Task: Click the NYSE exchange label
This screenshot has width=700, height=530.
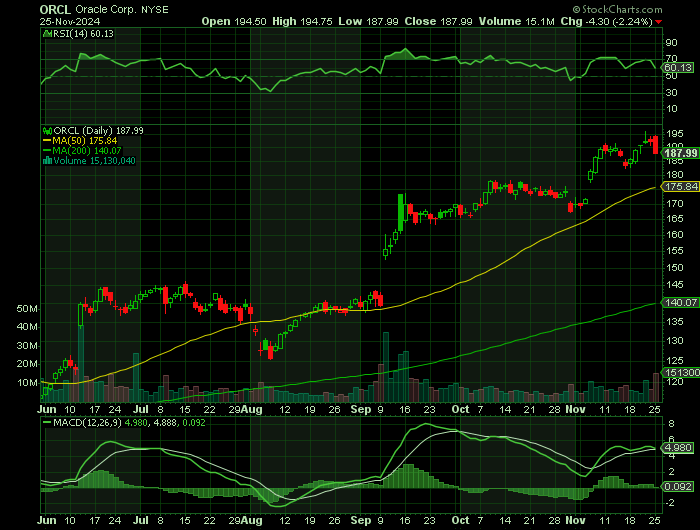Action: point(154,9)
